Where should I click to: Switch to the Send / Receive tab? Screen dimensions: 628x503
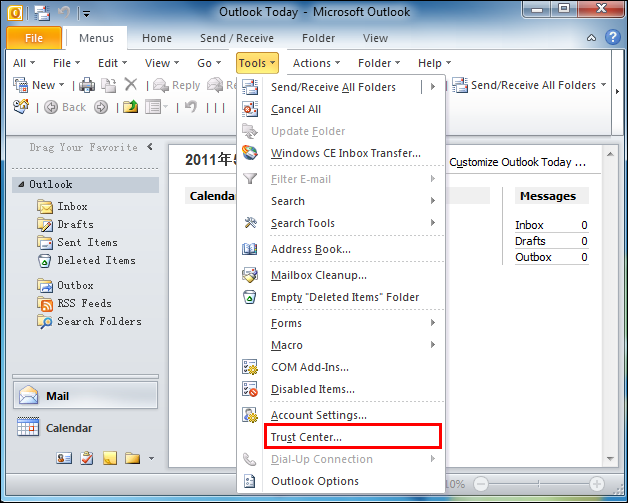(237, 38)
